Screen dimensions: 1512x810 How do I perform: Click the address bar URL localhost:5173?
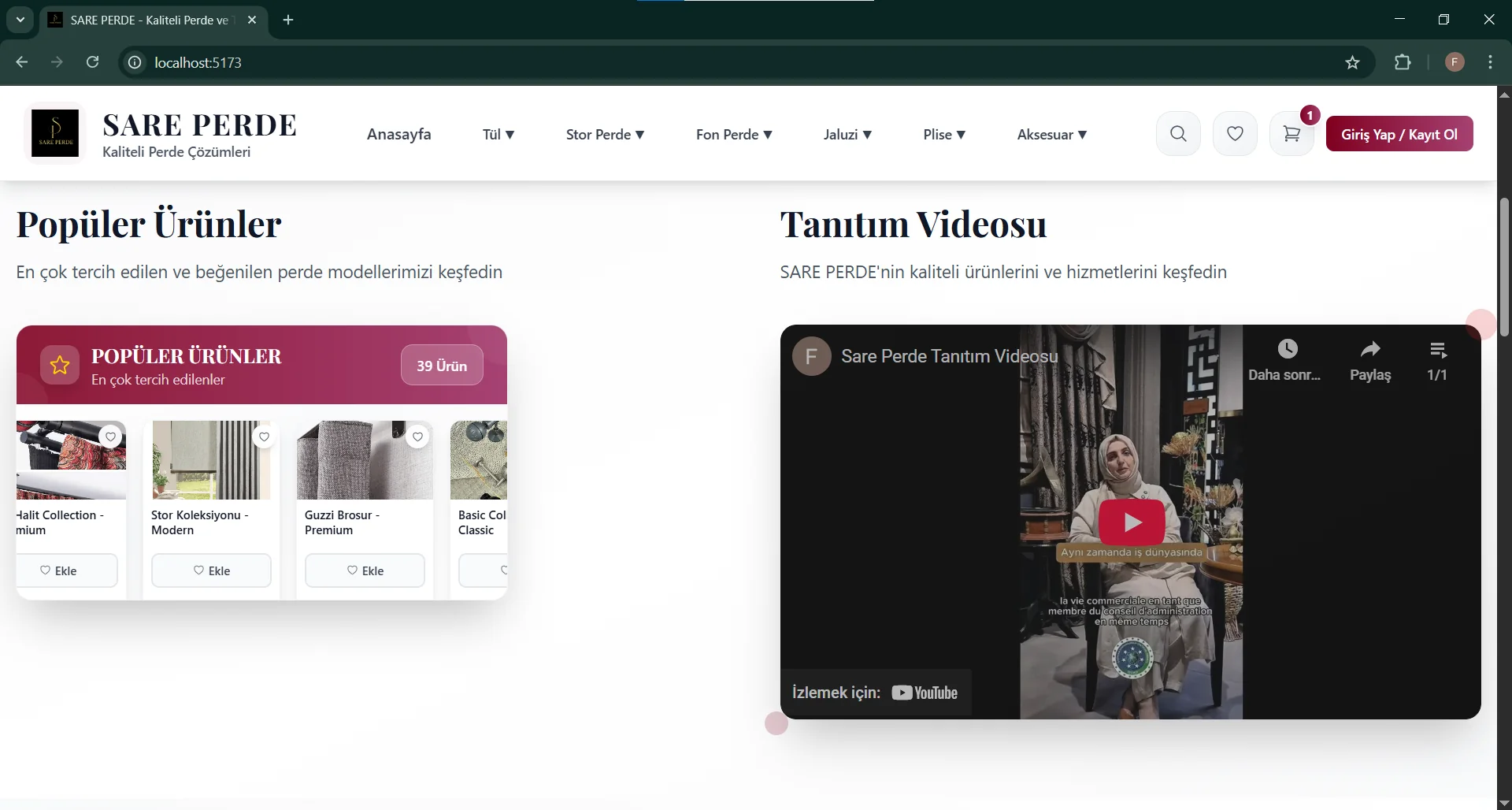pyautogui.click(x=198, y=62)
